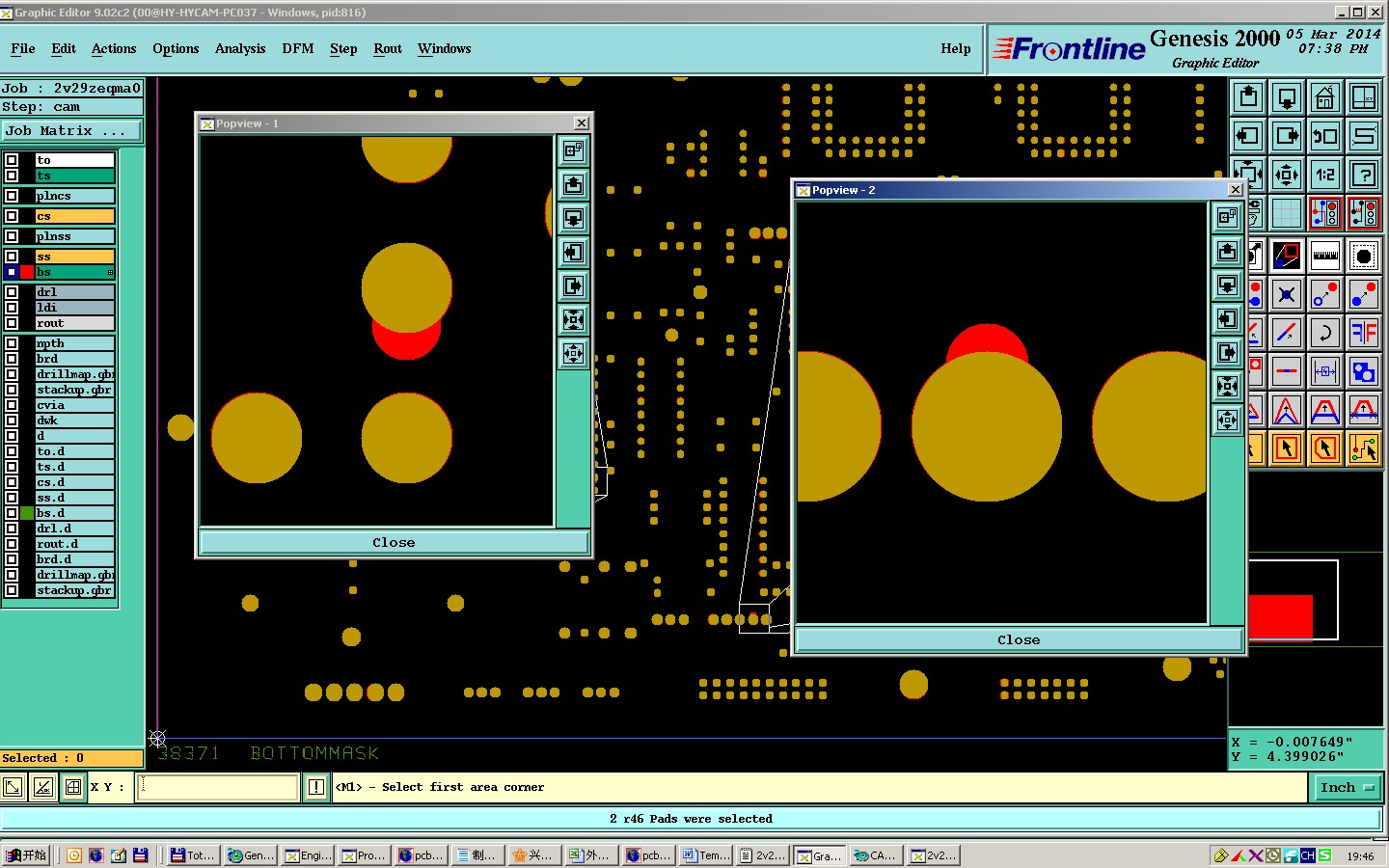Switch to Tot... taskbar window
The width and height of the screenshot is (1389, 868).
192,855
